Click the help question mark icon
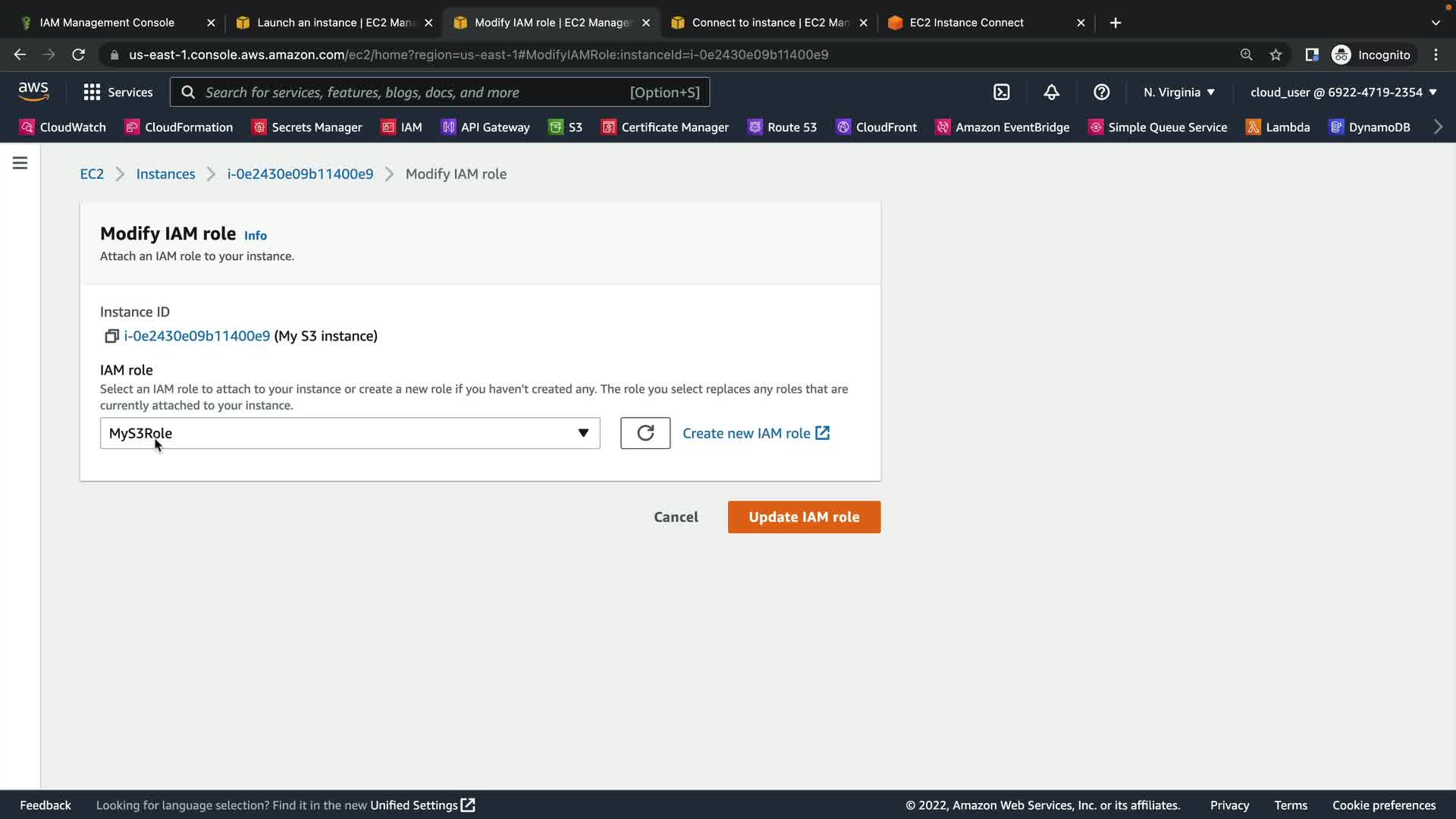Viewport: 1456px width, 819px height. [x=1101, y=93]
